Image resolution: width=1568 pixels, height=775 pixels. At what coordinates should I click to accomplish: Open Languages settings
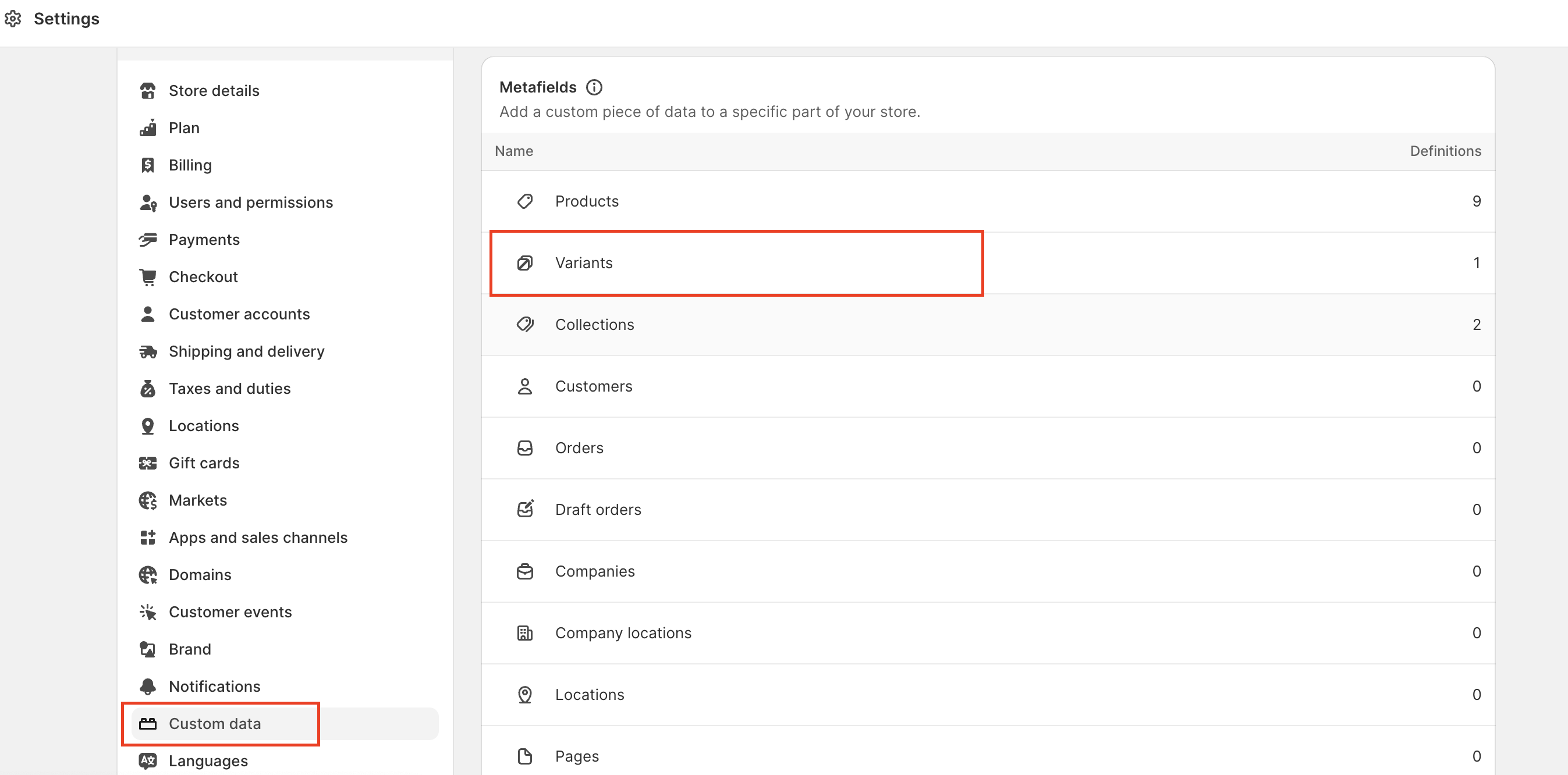pos(208,760)
